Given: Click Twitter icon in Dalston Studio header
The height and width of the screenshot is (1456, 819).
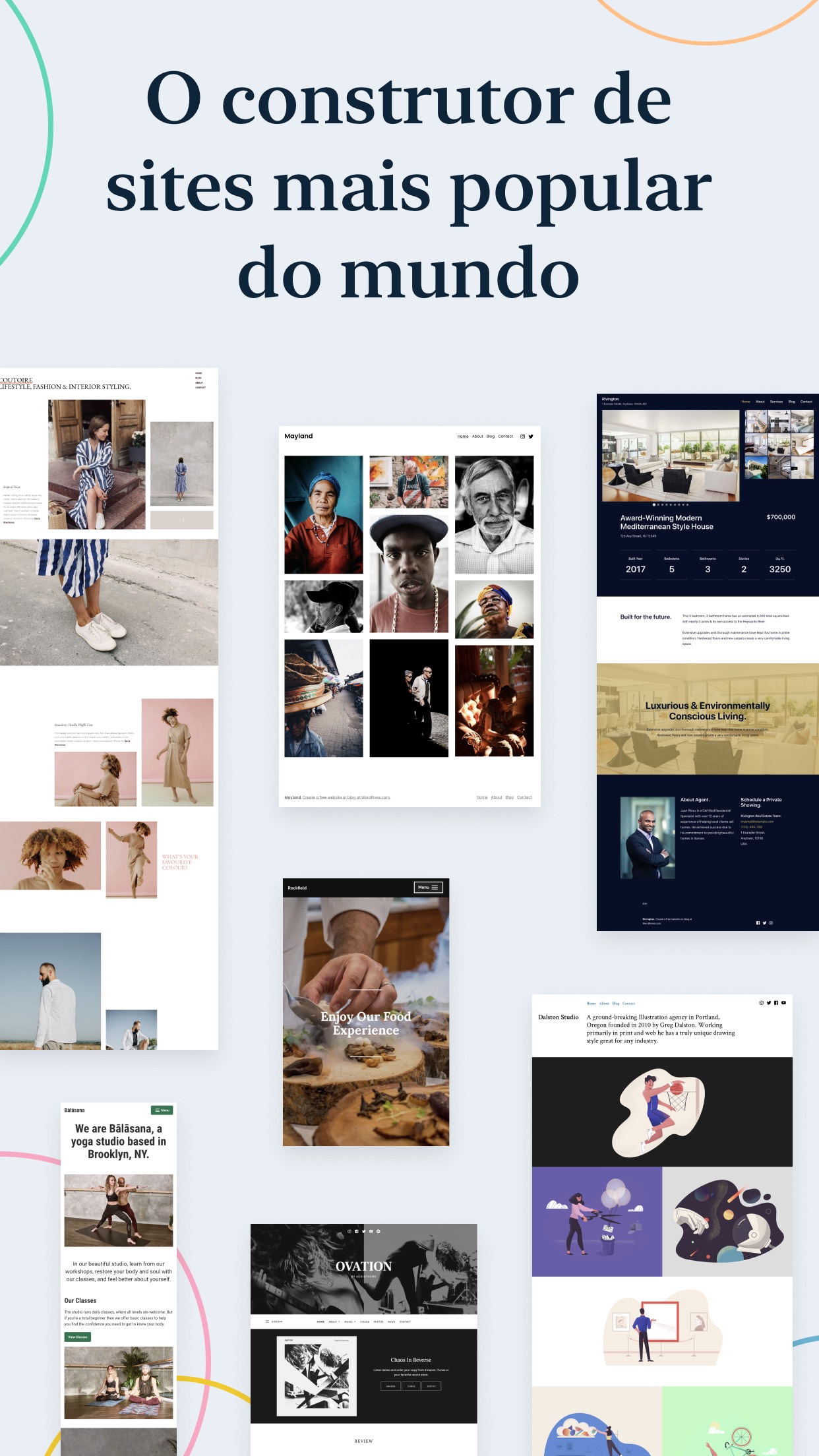Looking at the screenshot, I should pos(768,1003).
